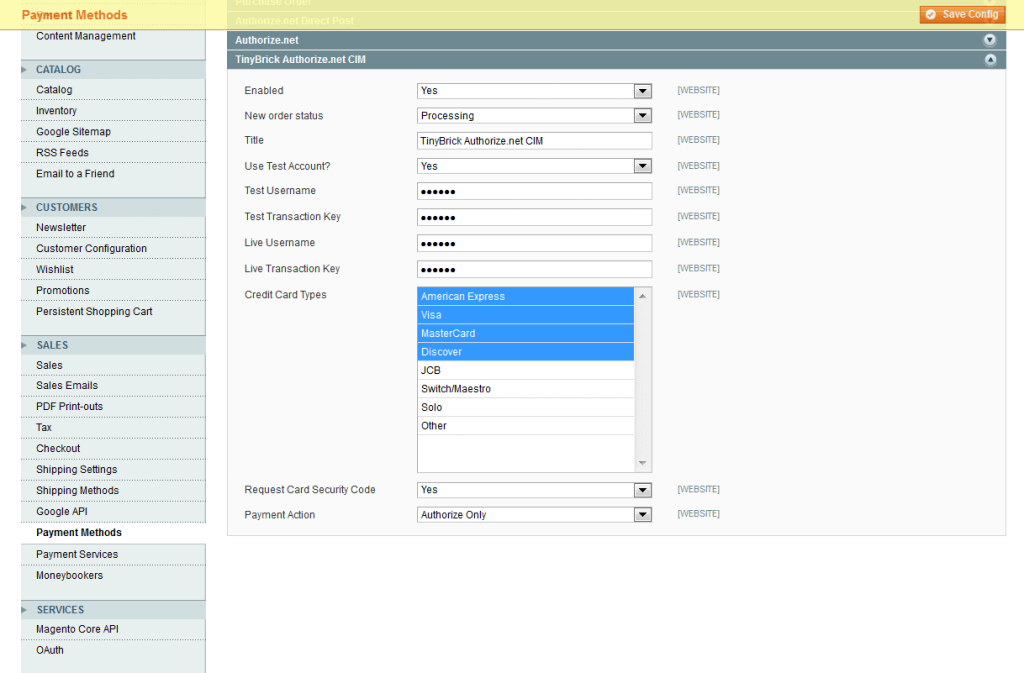Open the Enabled dropdown

pos(533,91)
